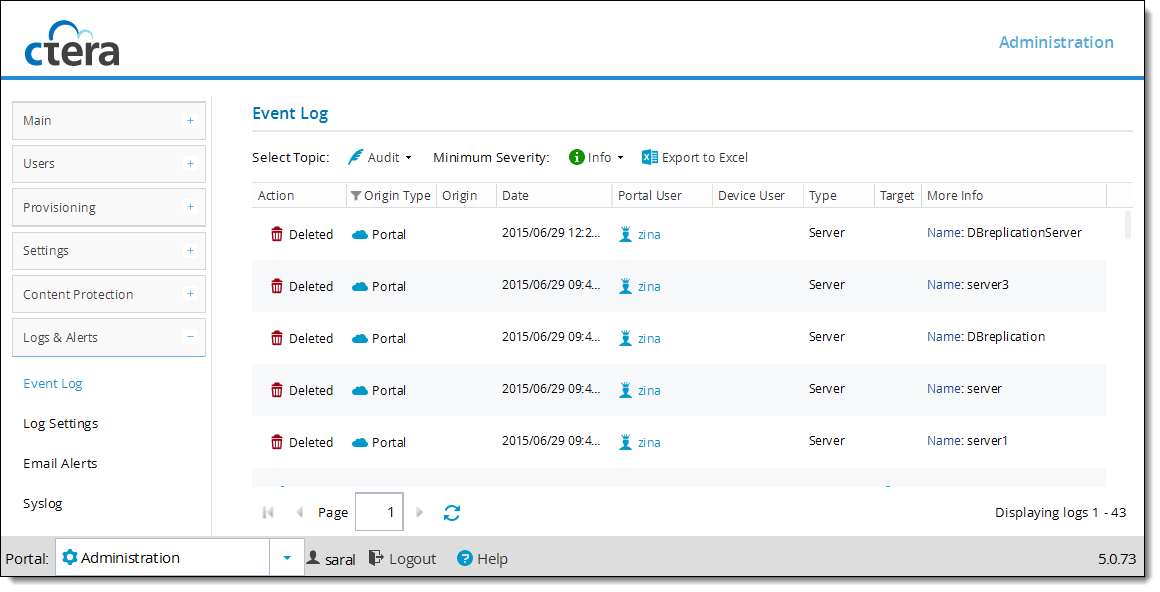Click version number 5.0.73

(x=1116, y=559)
